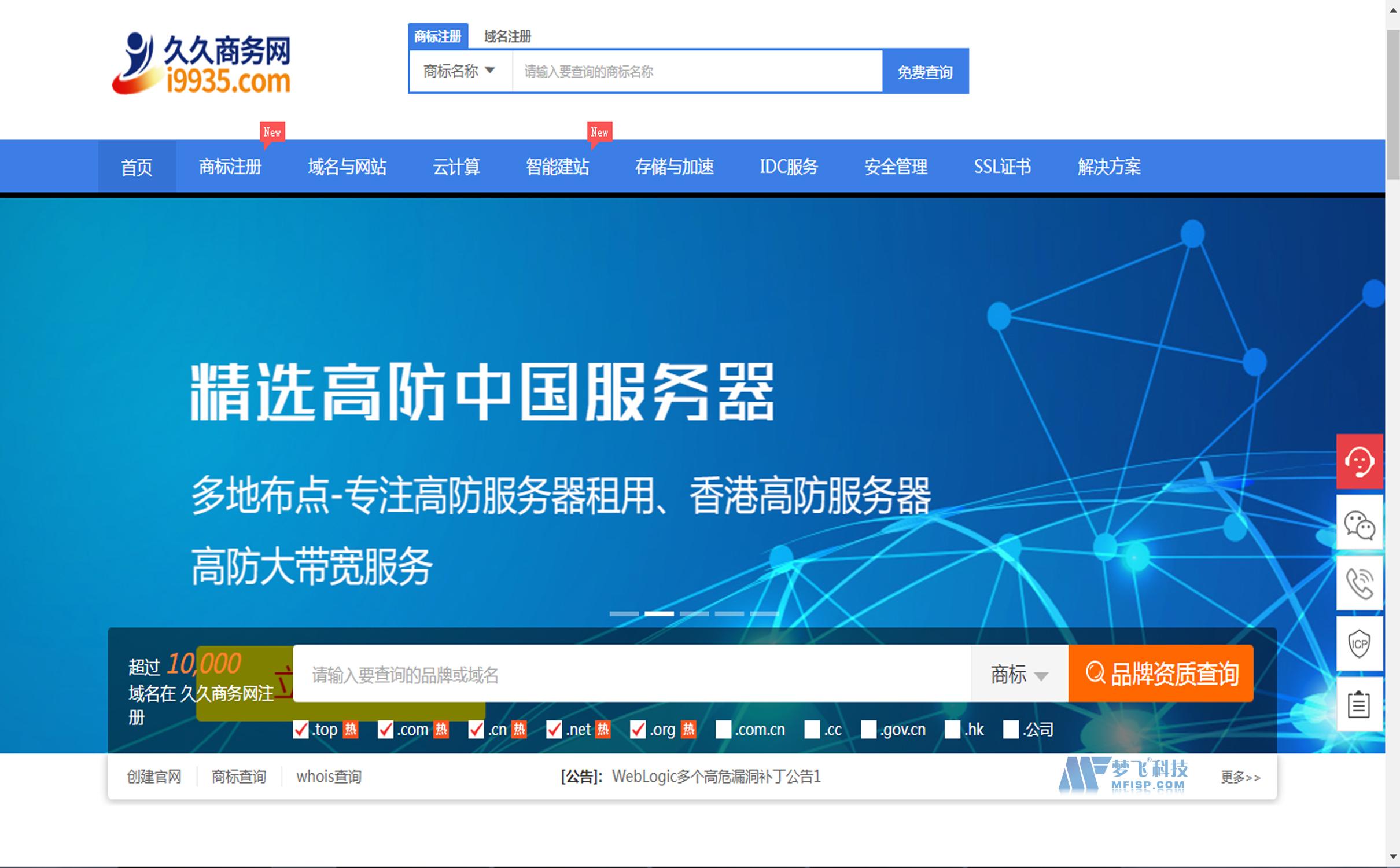Open the 云计算 navigation menu
1400x868 pixels.
tap(456, 167)
